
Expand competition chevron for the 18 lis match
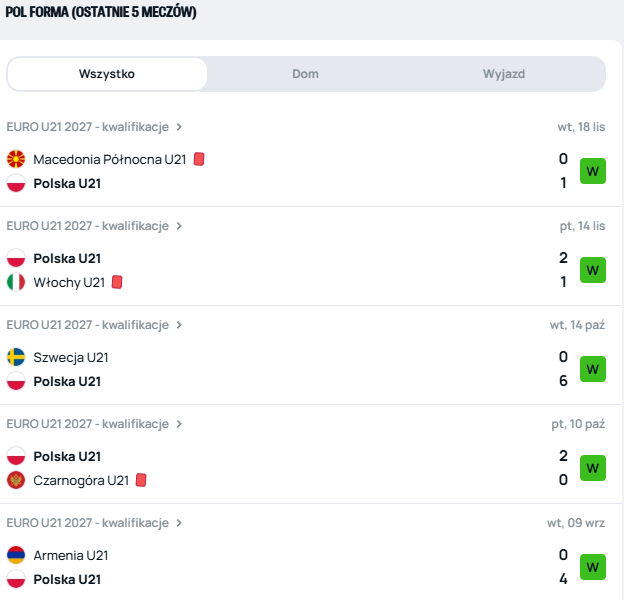tap(179, 127)
